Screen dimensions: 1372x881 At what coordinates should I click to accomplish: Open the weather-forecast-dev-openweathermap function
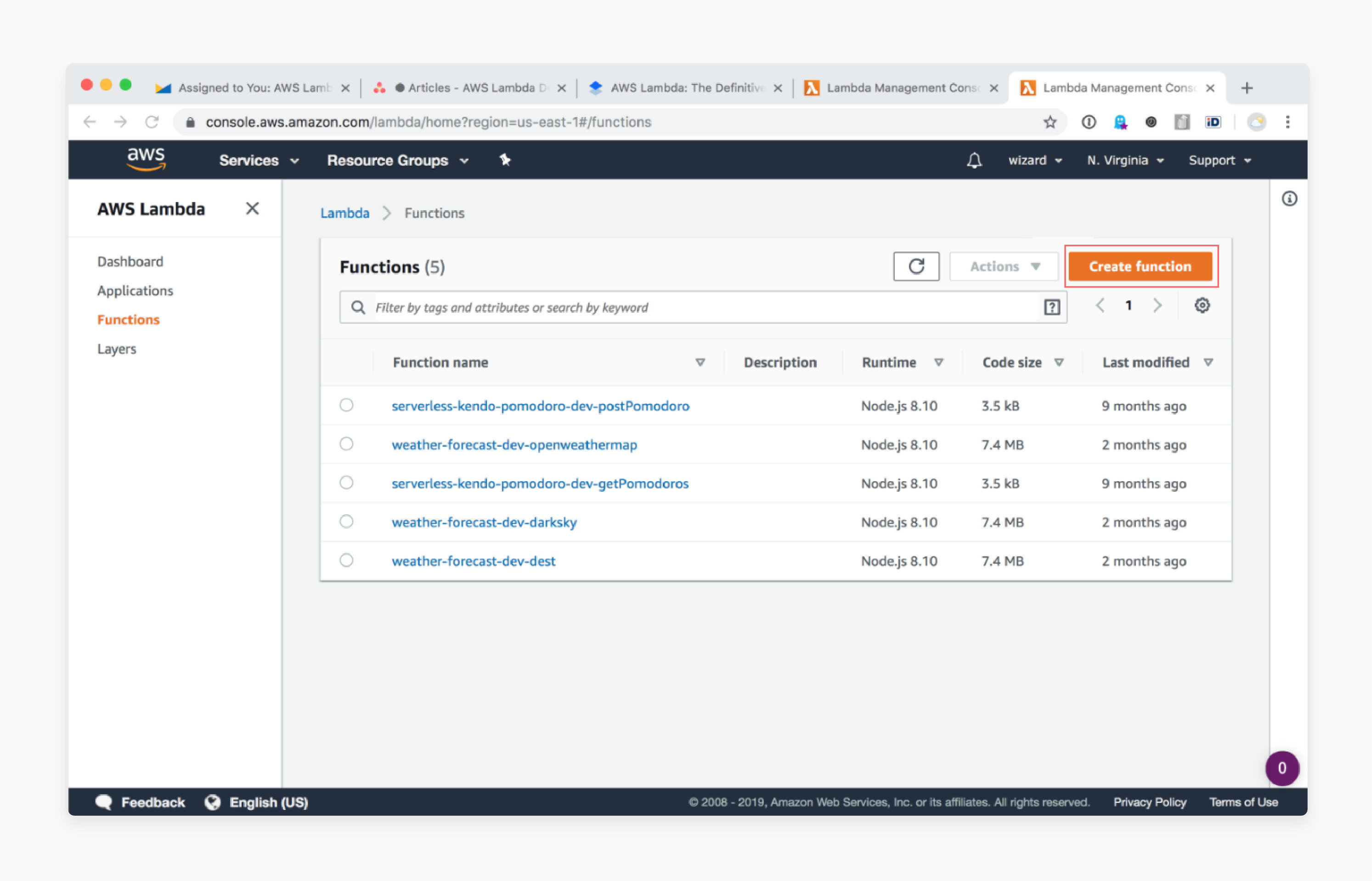coord(514,445)
